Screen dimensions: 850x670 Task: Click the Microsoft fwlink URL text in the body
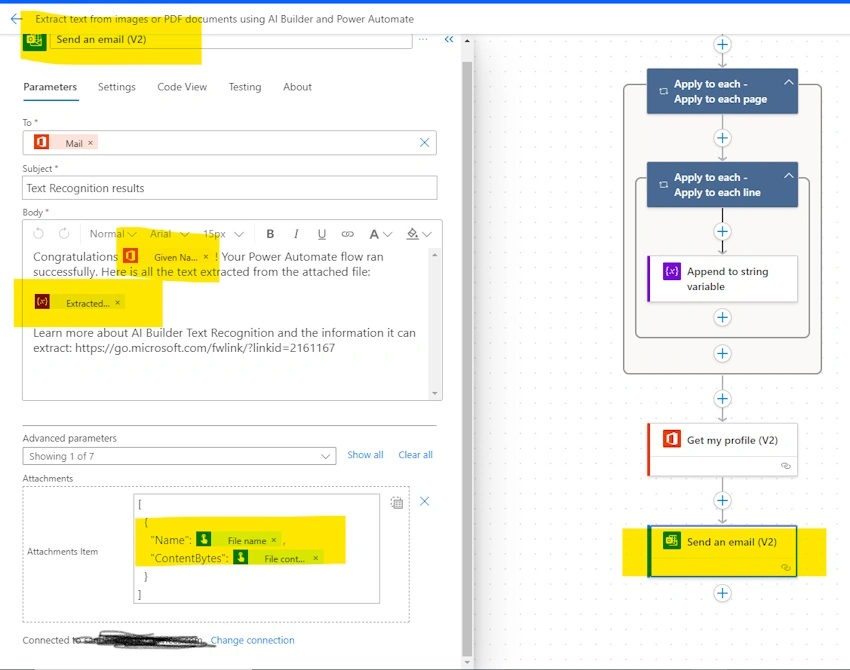205,347
